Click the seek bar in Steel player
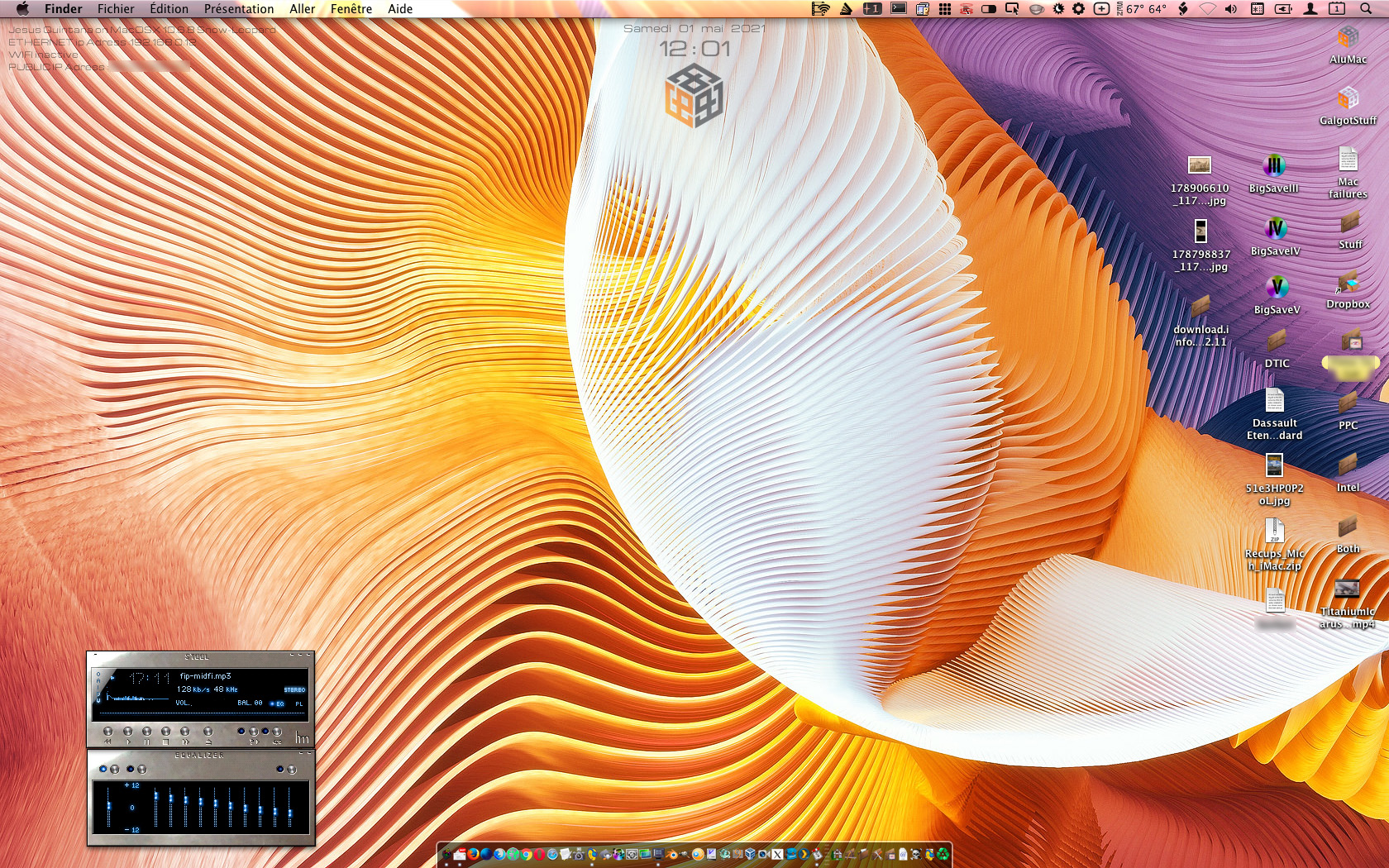This screenshot has height=868, width=1389. [x=202, y=712]
